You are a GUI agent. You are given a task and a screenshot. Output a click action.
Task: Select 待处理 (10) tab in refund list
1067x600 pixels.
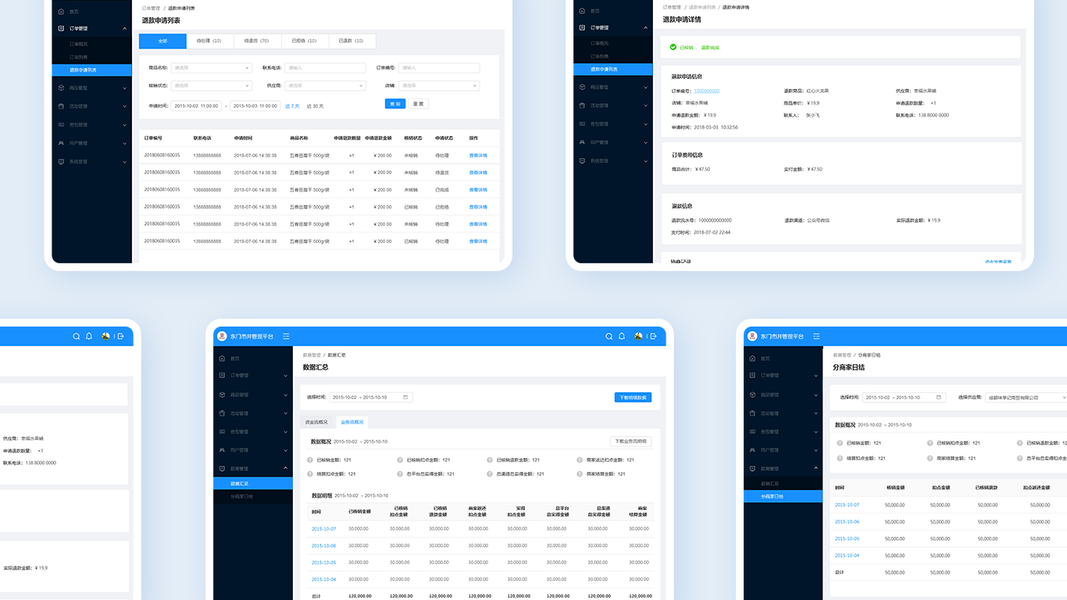click(209, 41)
